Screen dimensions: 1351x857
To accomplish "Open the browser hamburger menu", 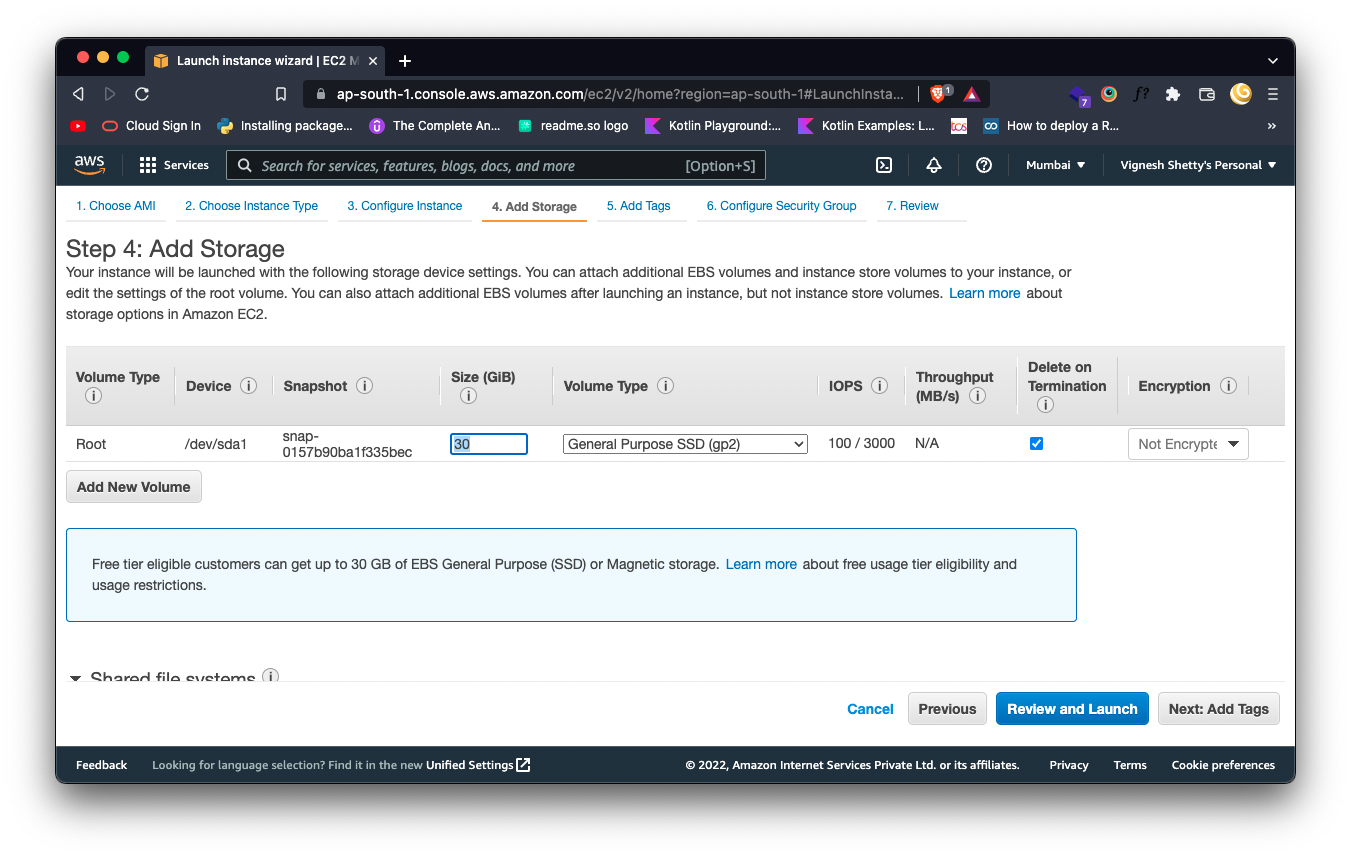I will pos(1273,94).
